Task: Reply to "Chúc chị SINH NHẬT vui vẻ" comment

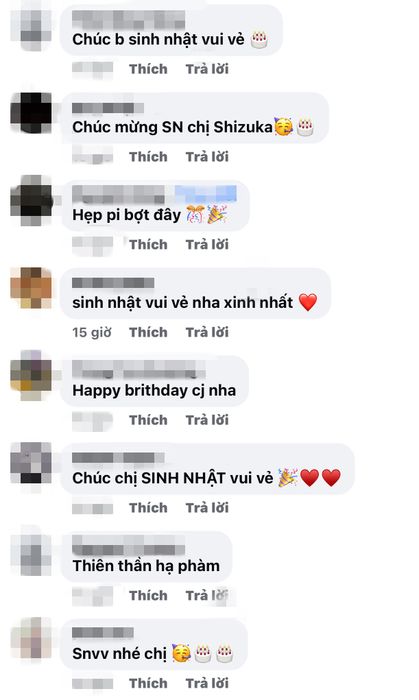Action: 207,508
